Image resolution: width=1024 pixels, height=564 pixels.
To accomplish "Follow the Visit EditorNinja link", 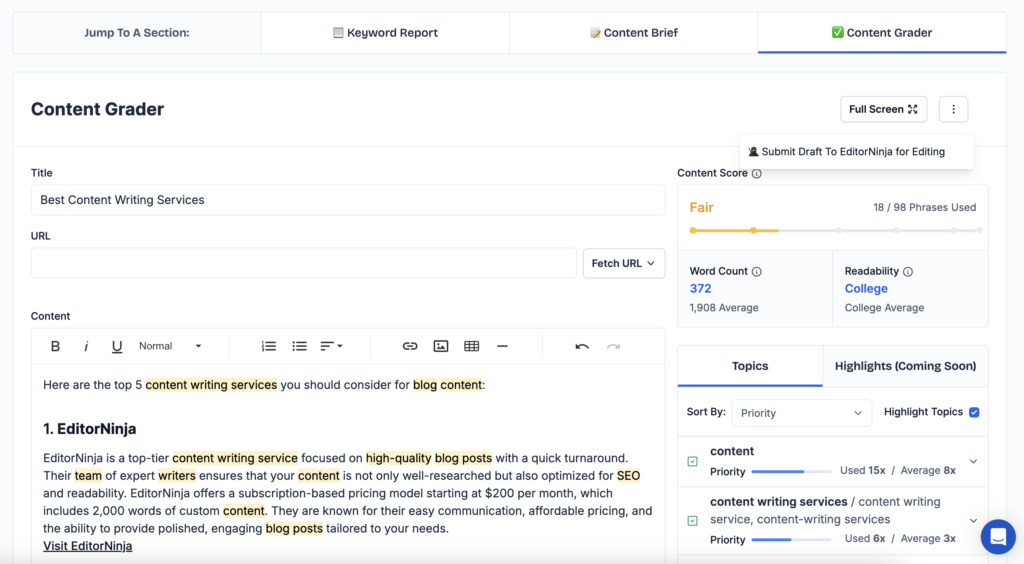I will coord(88,546).
